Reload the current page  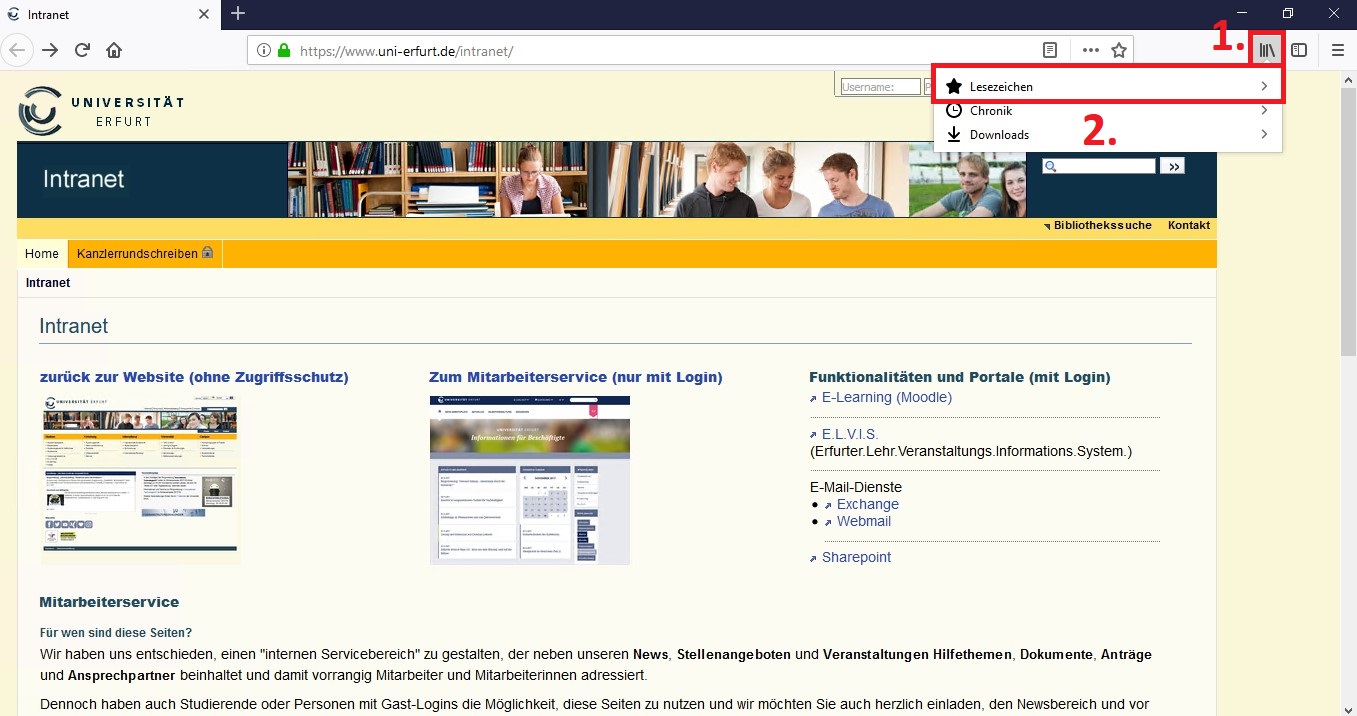[82, 50]
